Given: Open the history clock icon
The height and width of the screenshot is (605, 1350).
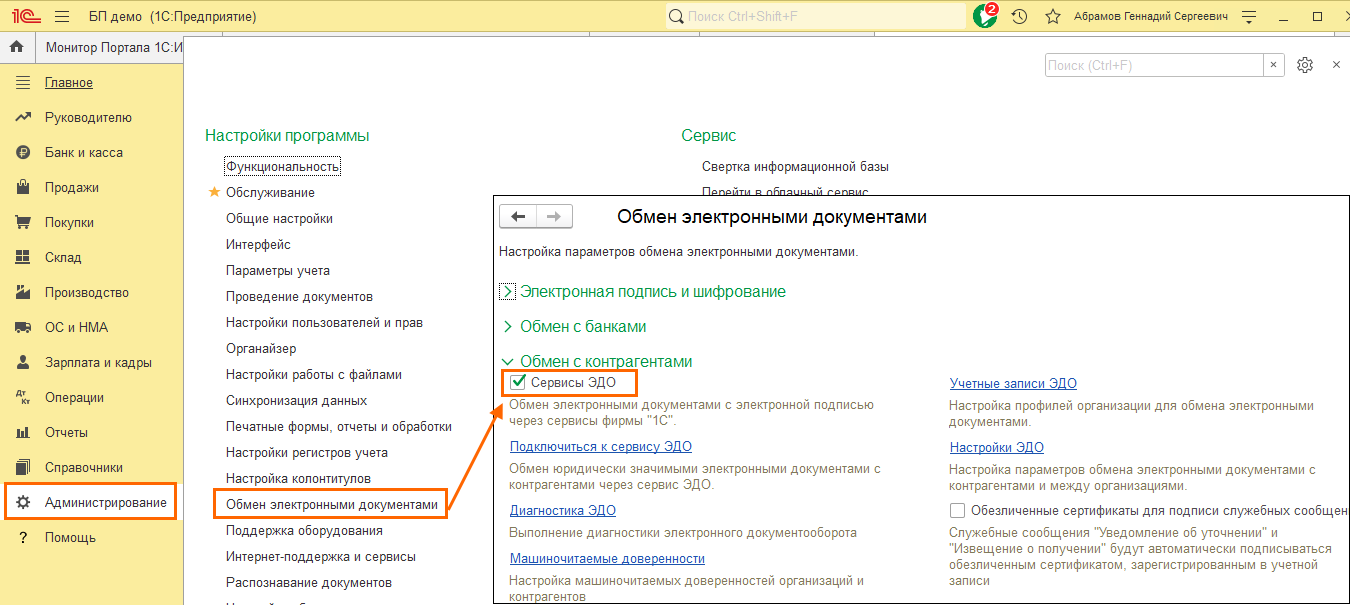Looking at the screenshot, I should [x=1019, y=17].
